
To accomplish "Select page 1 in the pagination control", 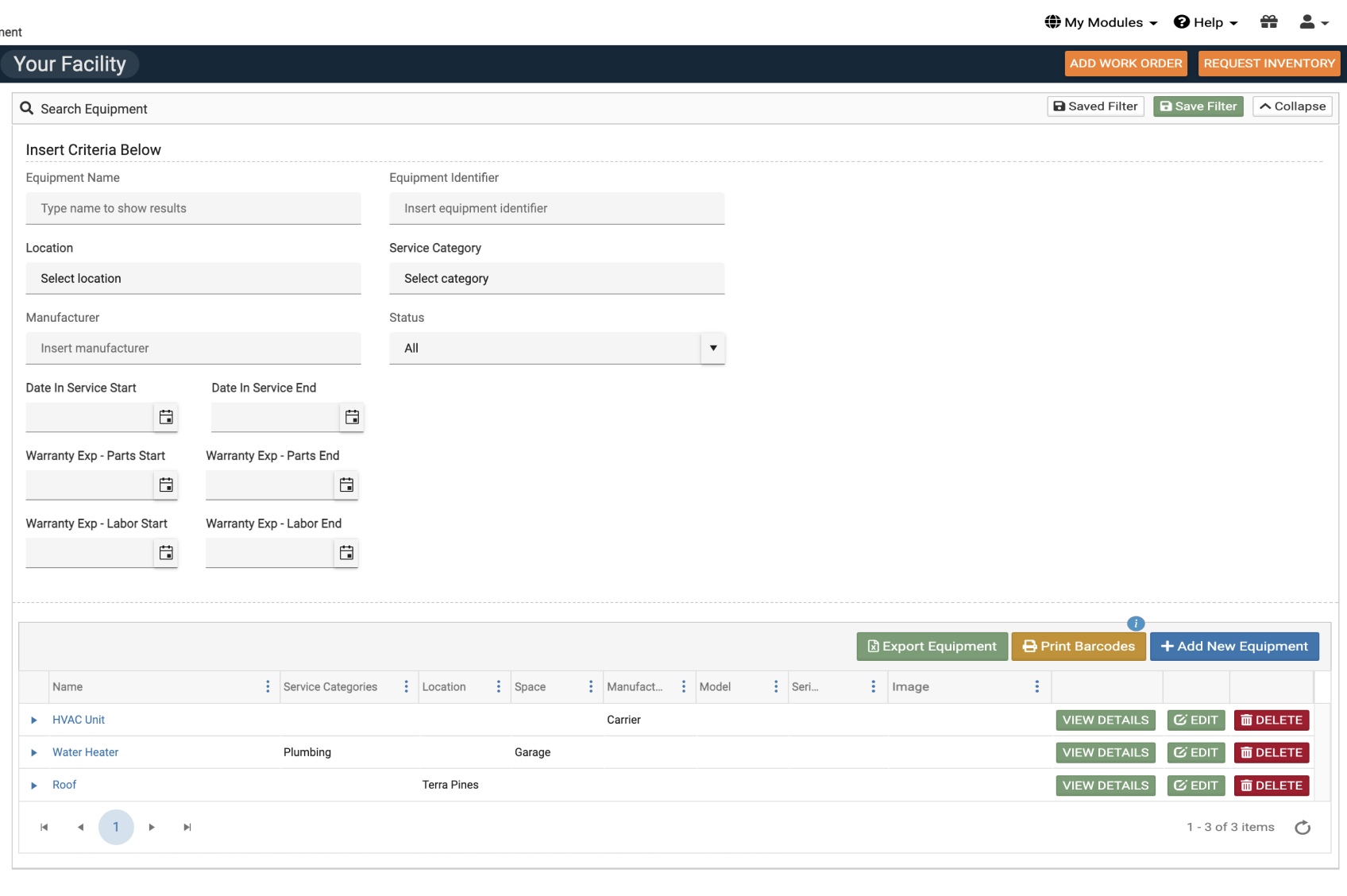I will coord(116,827).
